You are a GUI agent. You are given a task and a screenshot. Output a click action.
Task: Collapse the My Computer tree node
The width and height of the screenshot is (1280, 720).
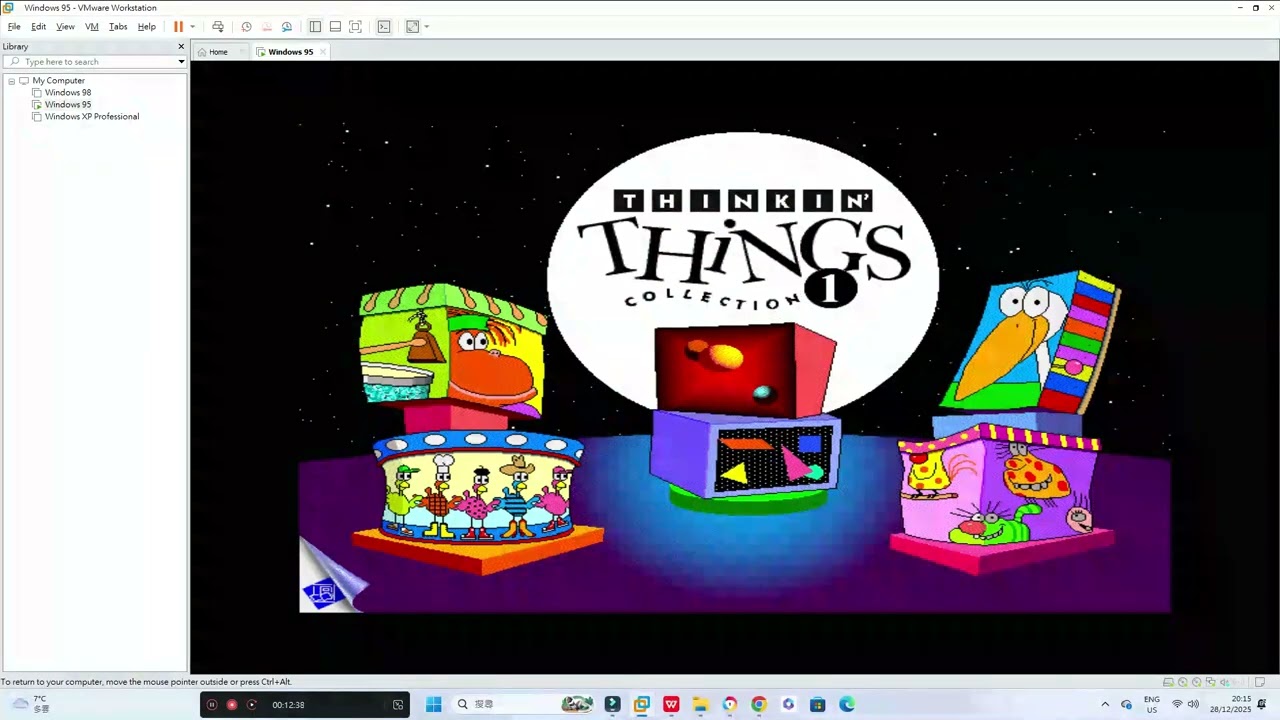point(11,81)
